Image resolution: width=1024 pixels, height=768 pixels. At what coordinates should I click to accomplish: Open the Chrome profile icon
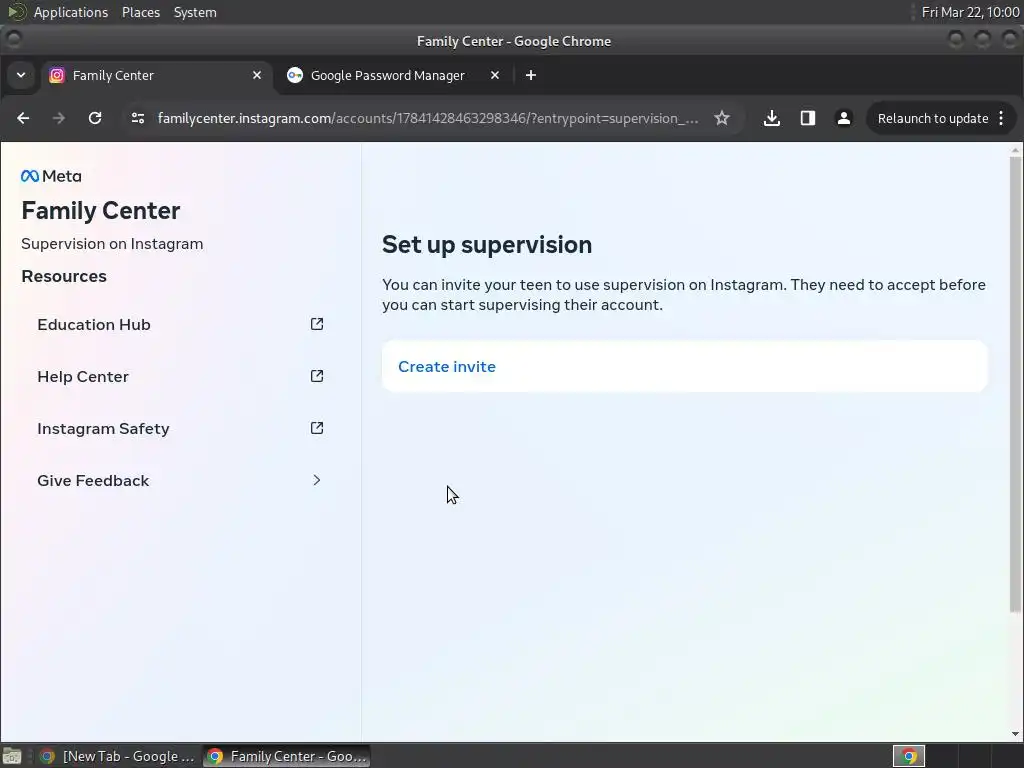844,118
